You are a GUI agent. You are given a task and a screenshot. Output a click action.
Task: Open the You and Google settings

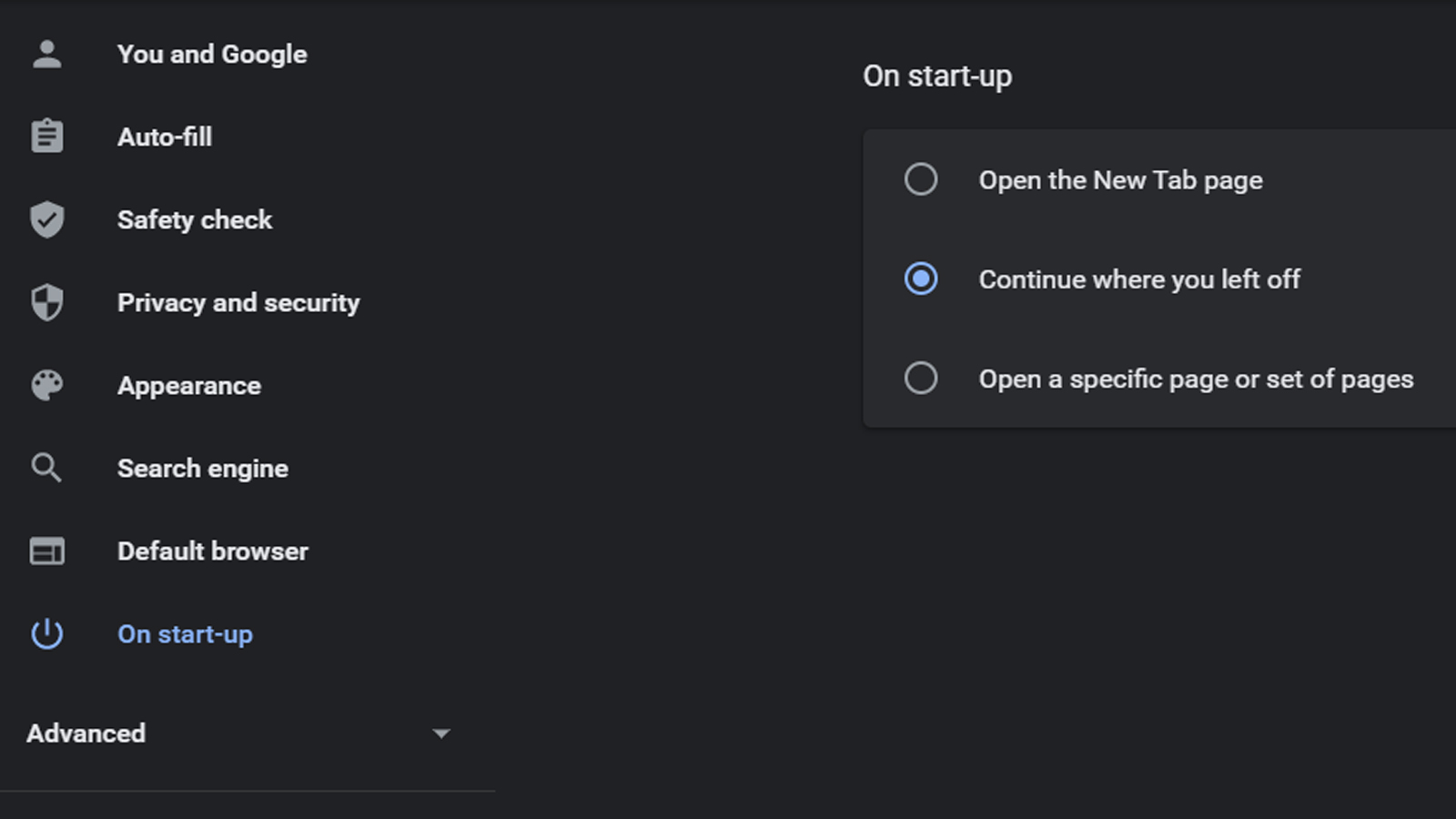click(212, 55)
